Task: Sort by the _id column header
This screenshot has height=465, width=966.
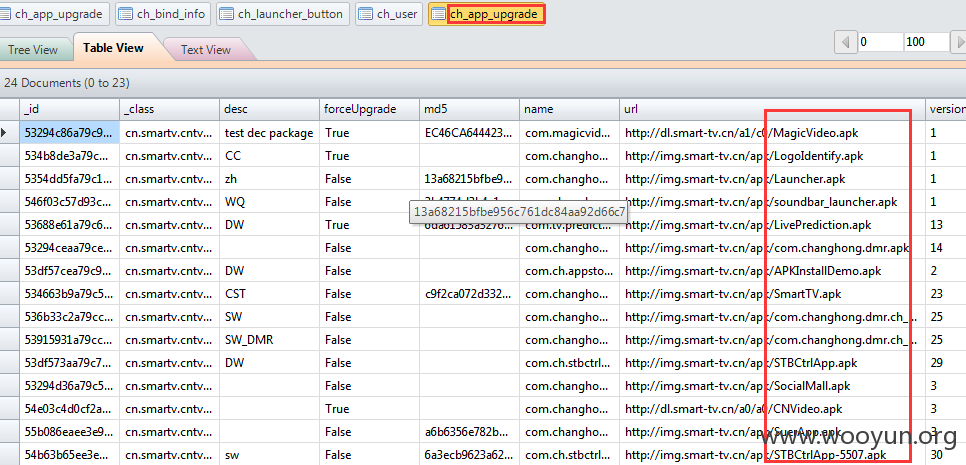Action: point(70,109)
